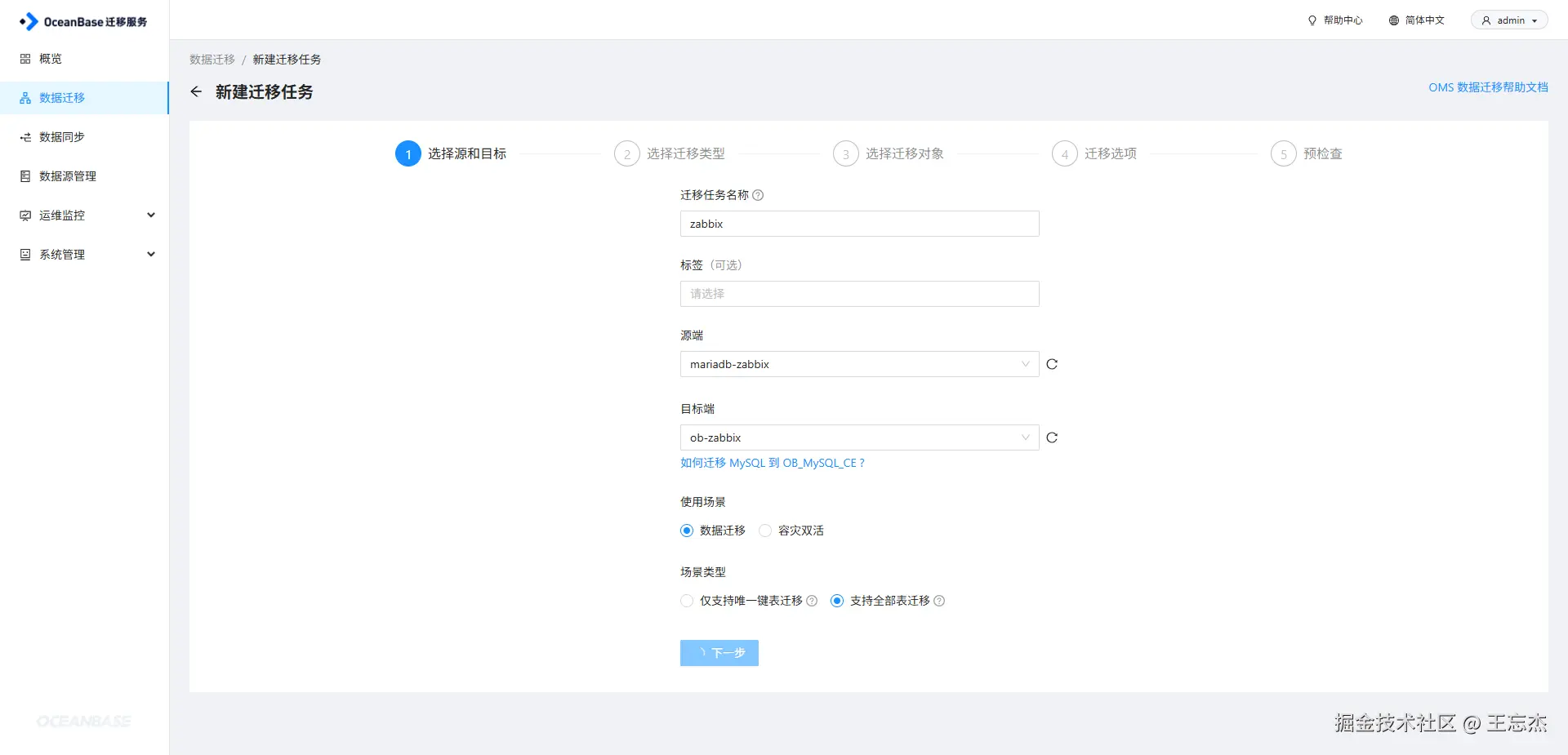Expand the 运维监控 submenu chevron
This screenshot has width=1568, height=755.
click(x=151, y=215)
